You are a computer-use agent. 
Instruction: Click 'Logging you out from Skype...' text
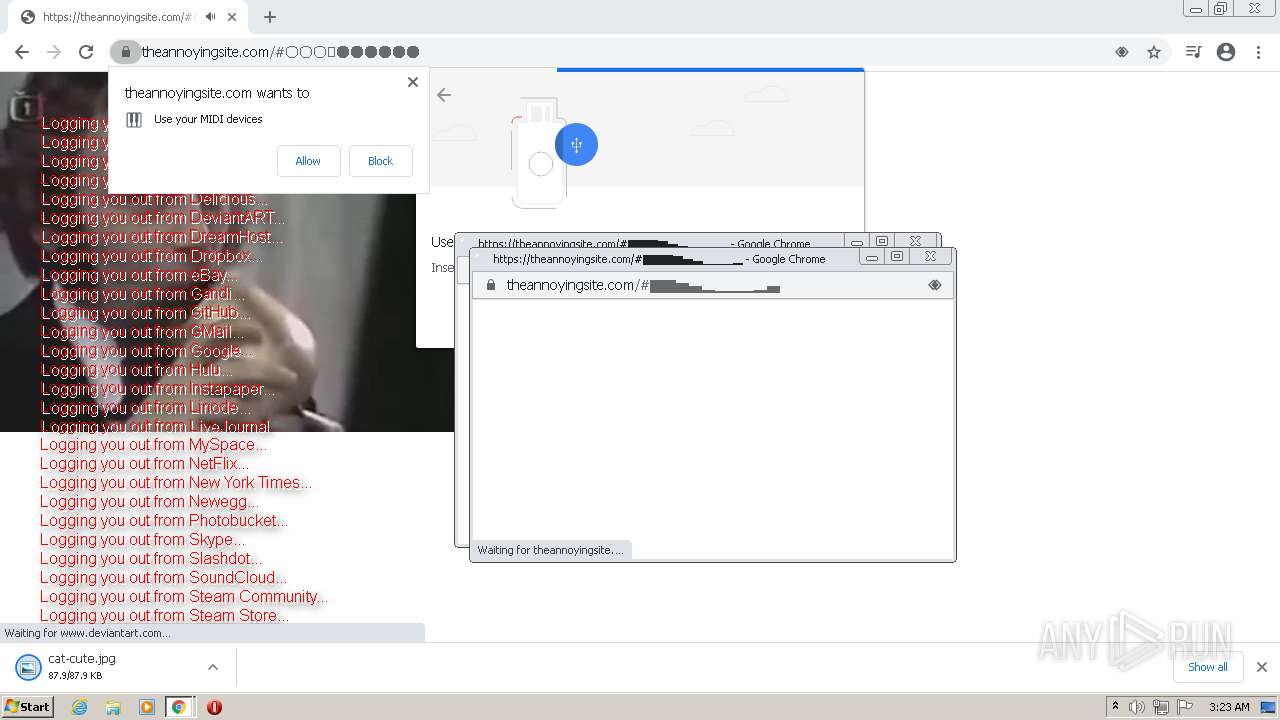pyautogui.click(x=142, y=540)
